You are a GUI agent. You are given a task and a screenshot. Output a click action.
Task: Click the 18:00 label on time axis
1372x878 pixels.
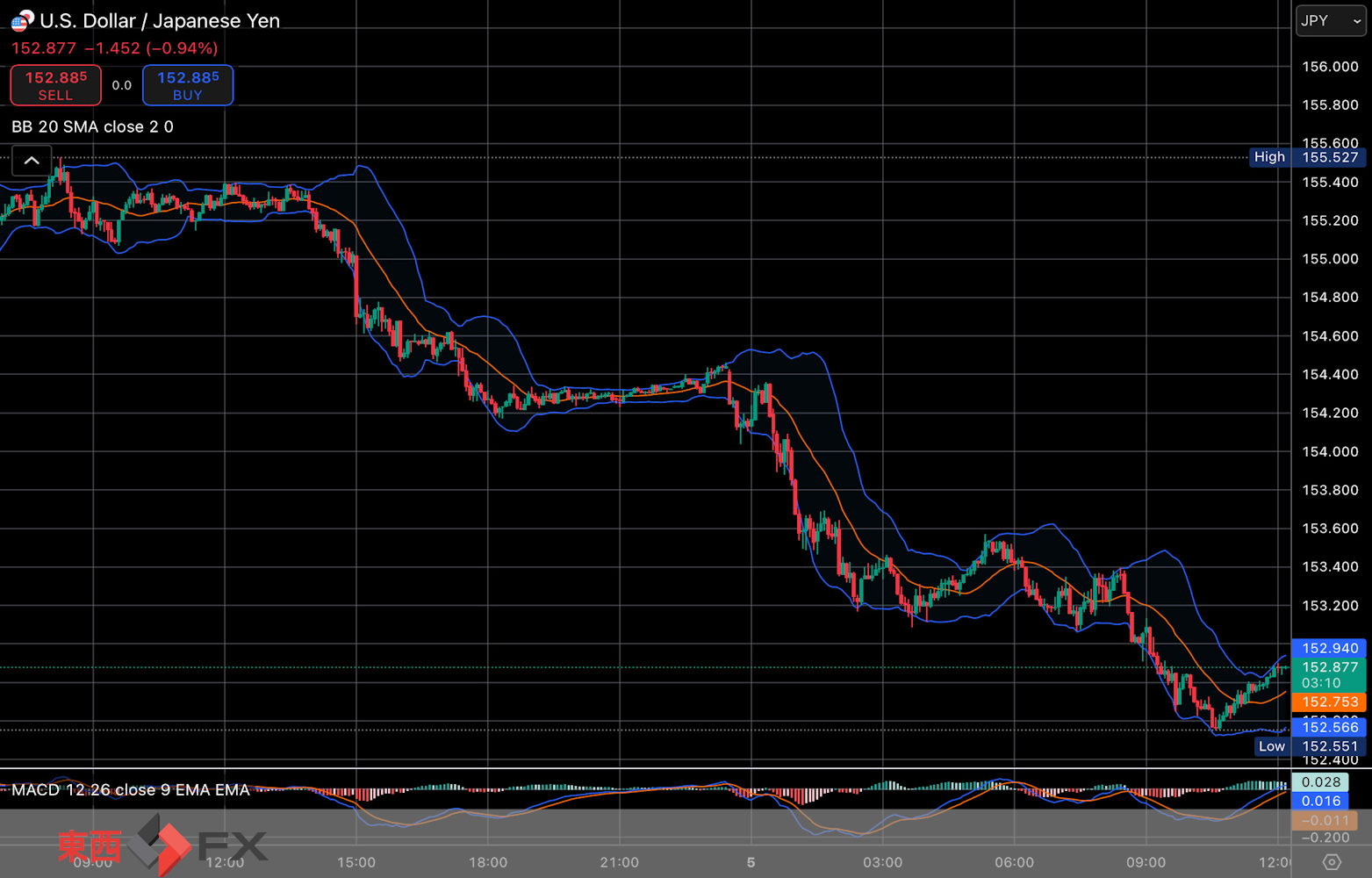[487, 862]
